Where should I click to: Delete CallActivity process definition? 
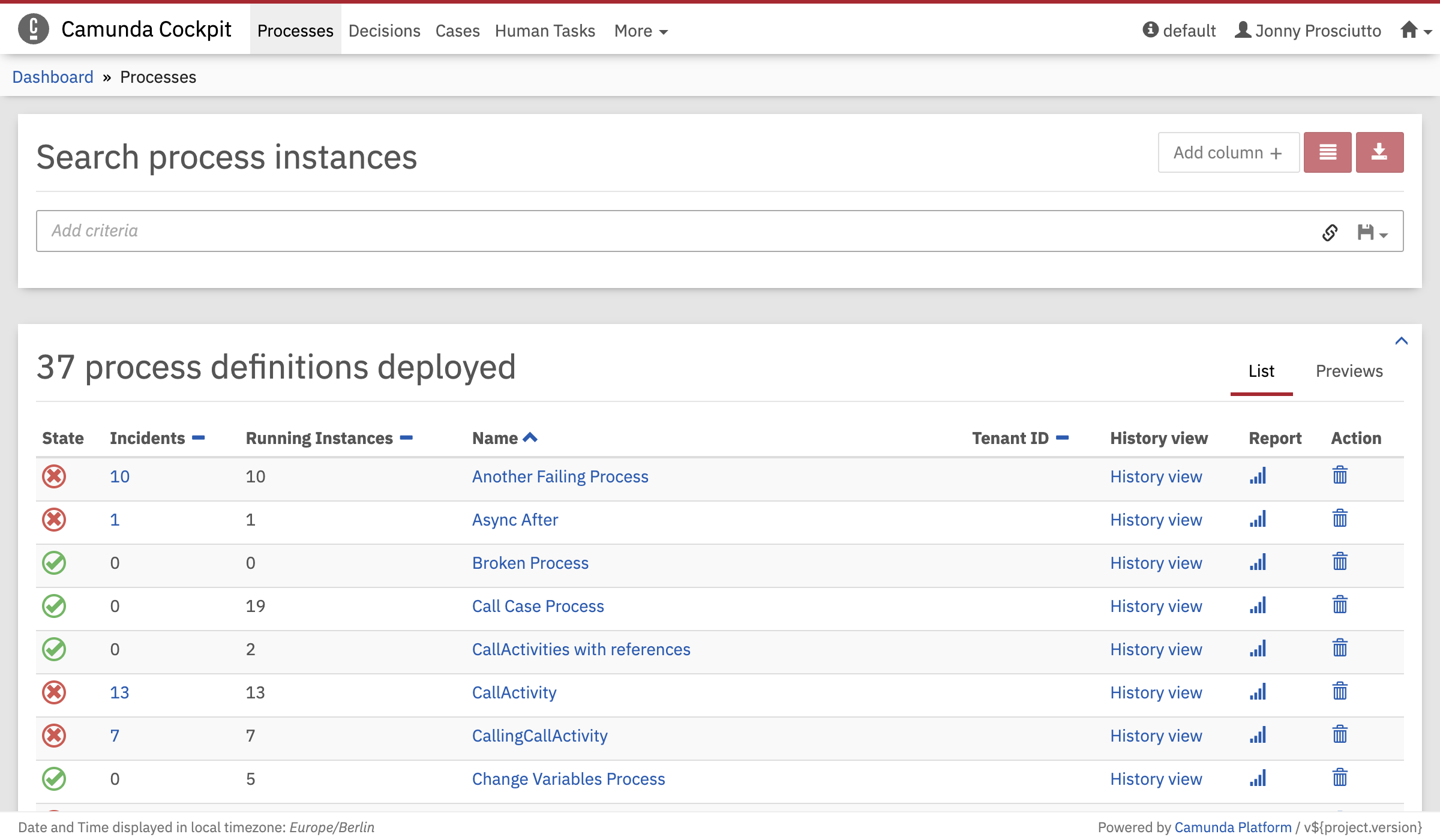(1340, 691)
